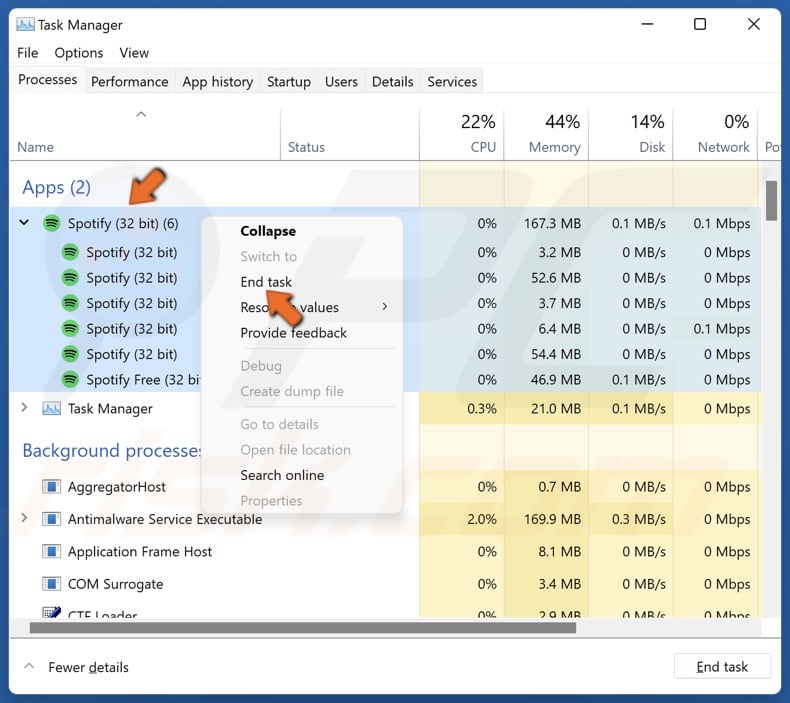Select the Processes tab

(47, 80)
